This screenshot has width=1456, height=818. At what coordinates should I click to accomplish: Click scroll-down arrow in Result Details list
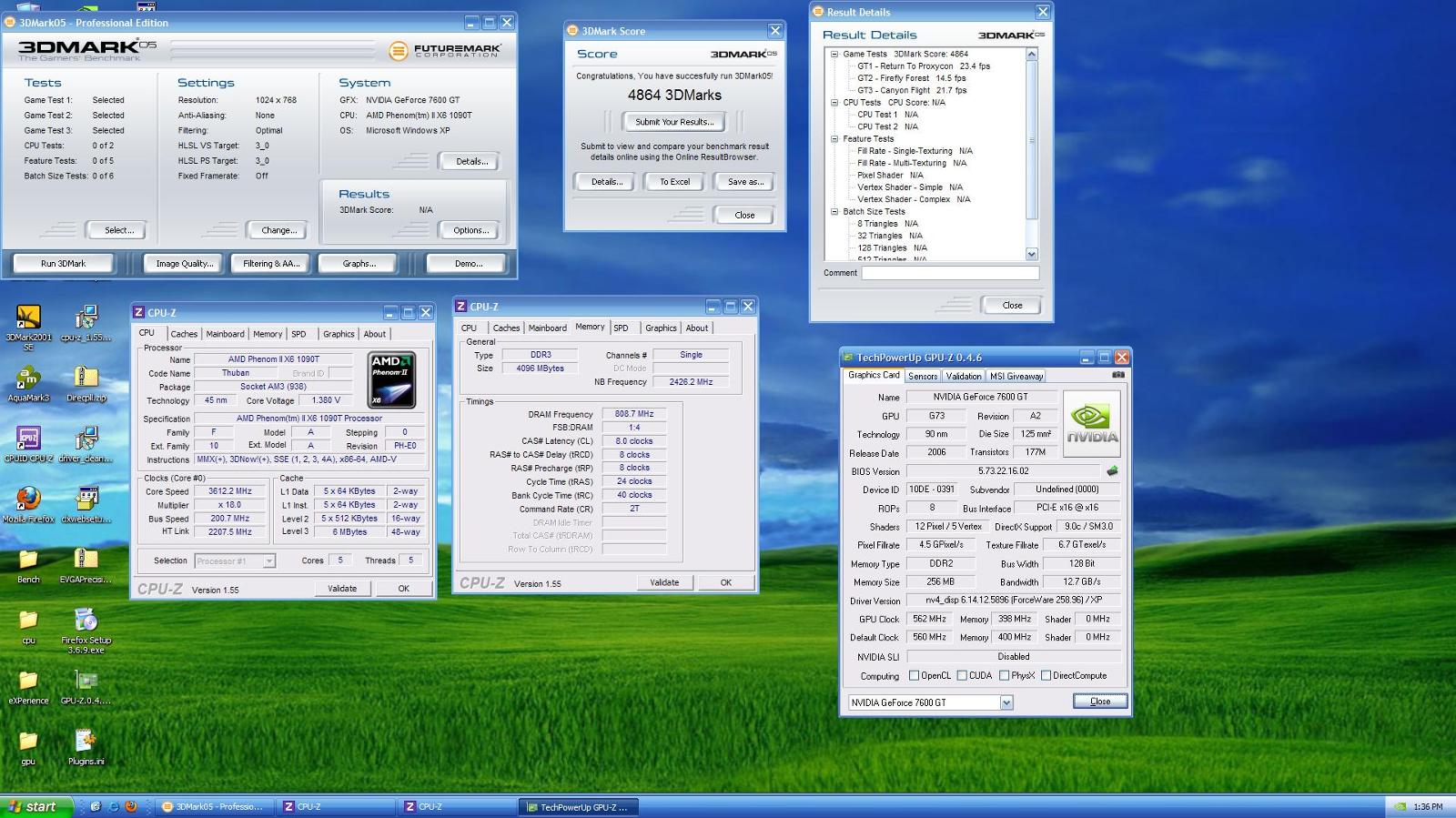coord(1031,254)
